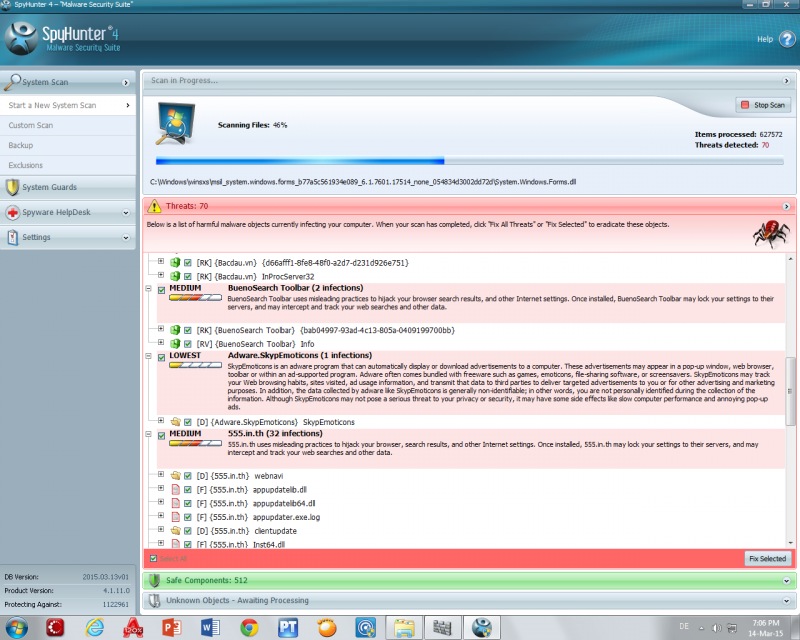This screenshot has width=800, height=640.
Task: Toggle the Select All checkbox
Action: pyautogui.click(x=153, y=558)
